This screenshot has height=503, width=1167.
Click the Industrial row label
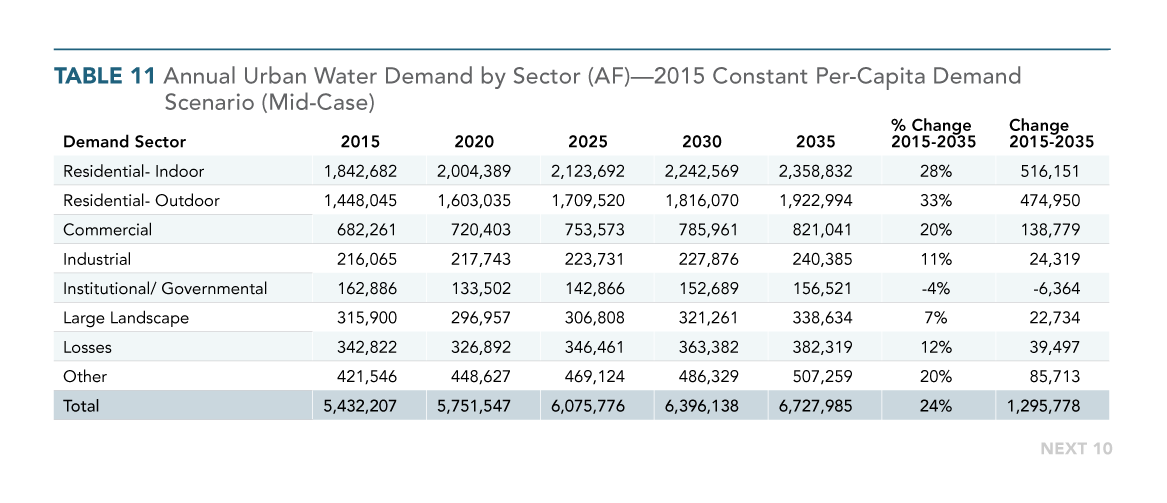[x=97, y=259]
